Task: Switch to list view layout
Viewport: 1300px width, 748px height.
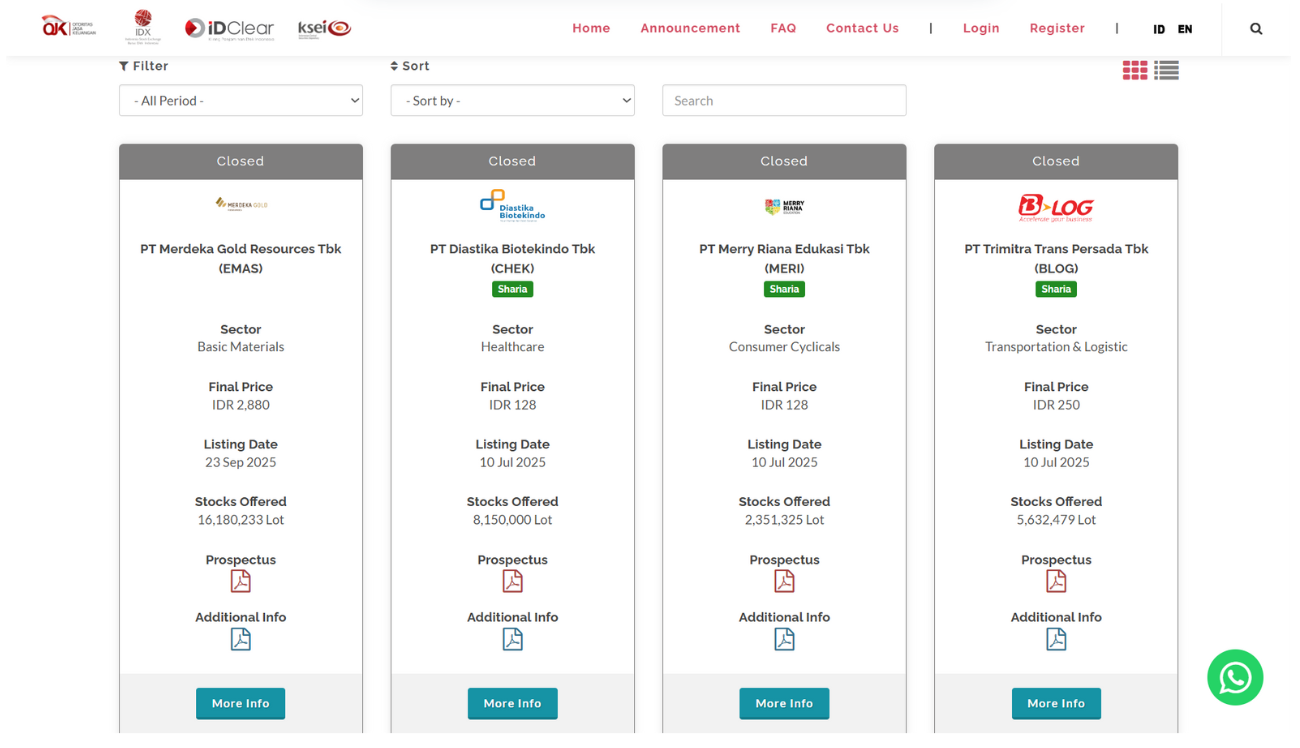Action: click(x=1166, y=70)
